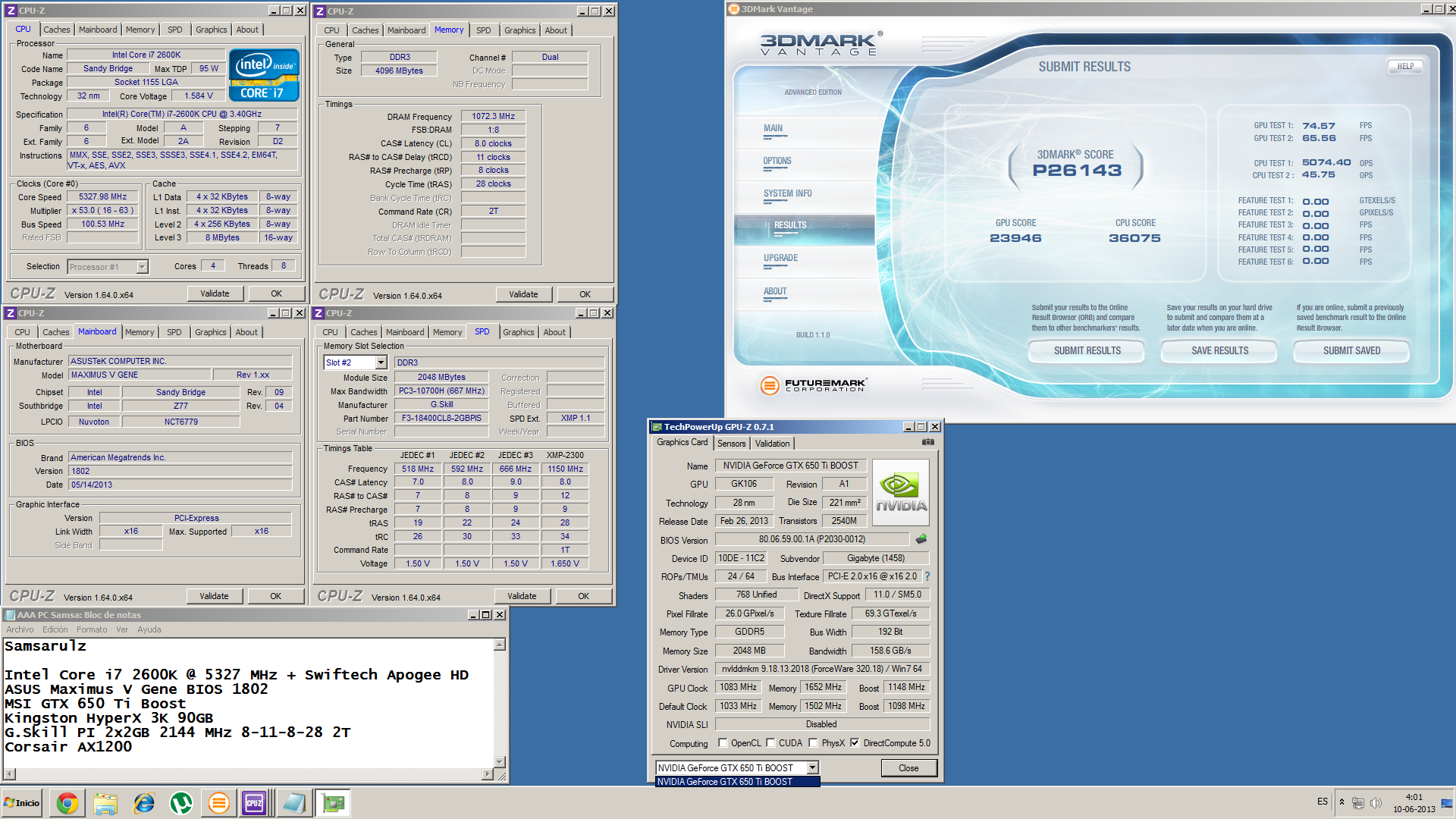Click the Inicio start button
This screenshot has height=819, width=1456.
(24, 803)
